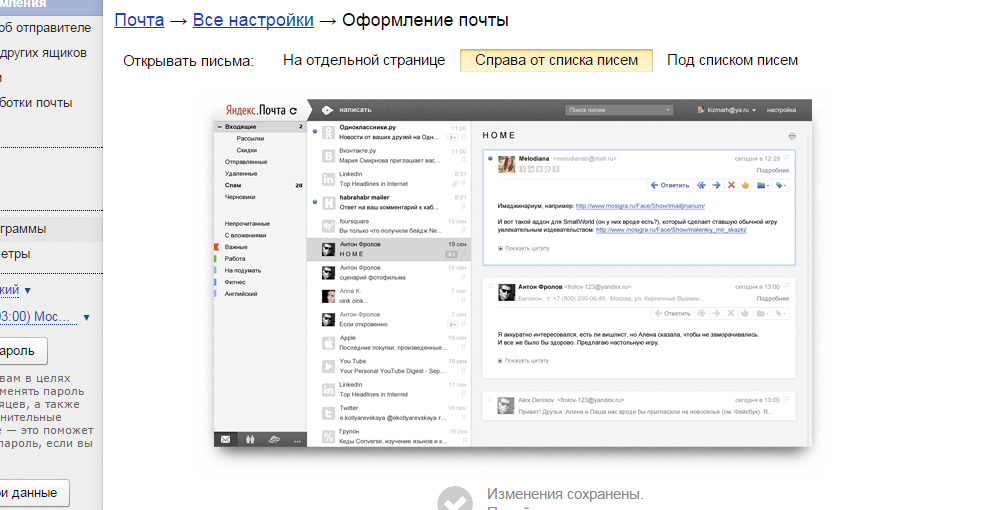The width and height of the screenshot is (990, 510).
Task: Collapse the Входящие folder in preview
Action: click(220, 127)
